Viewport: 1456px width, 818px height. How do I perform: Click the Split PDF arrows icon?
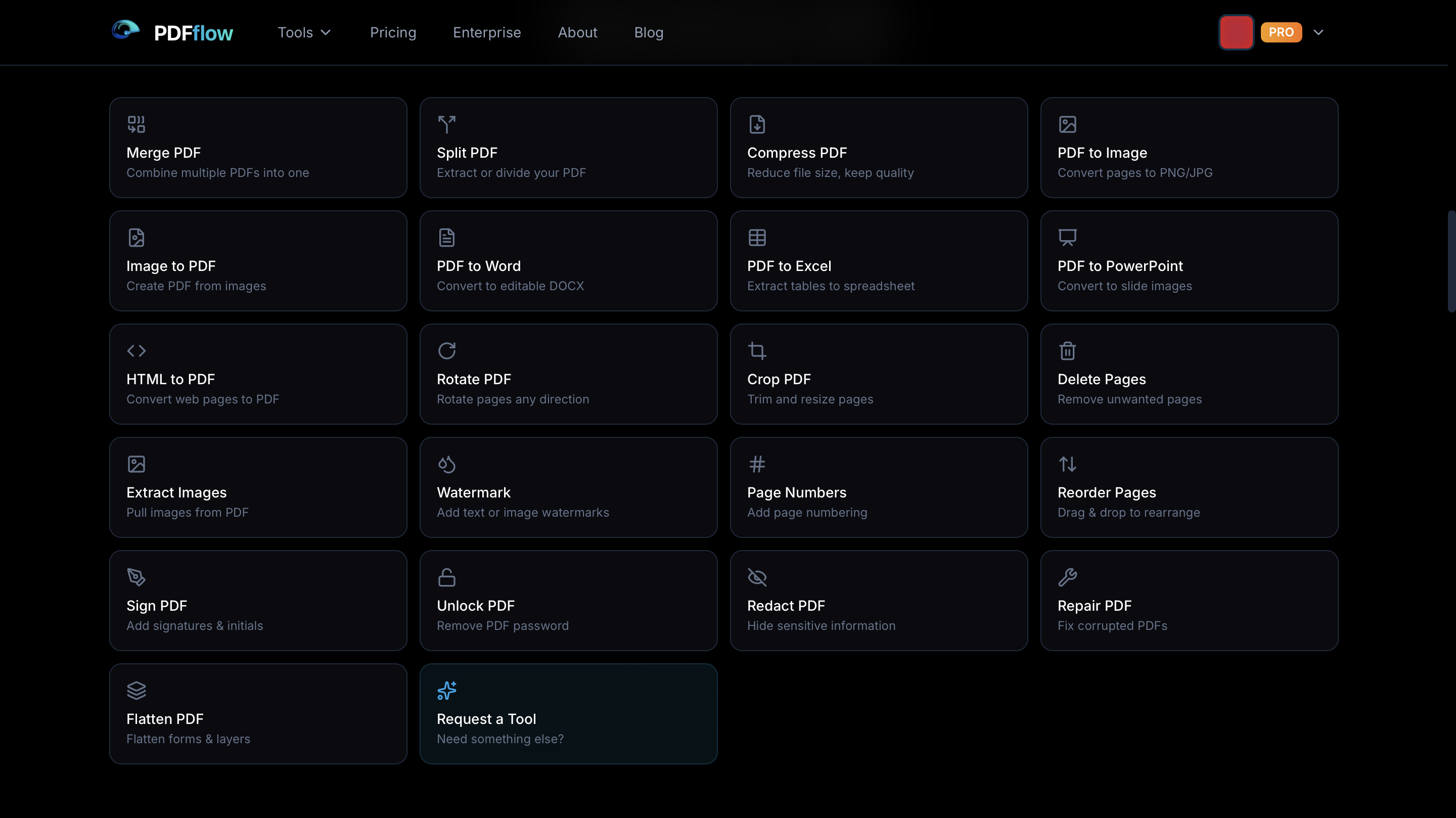[446, 124]
